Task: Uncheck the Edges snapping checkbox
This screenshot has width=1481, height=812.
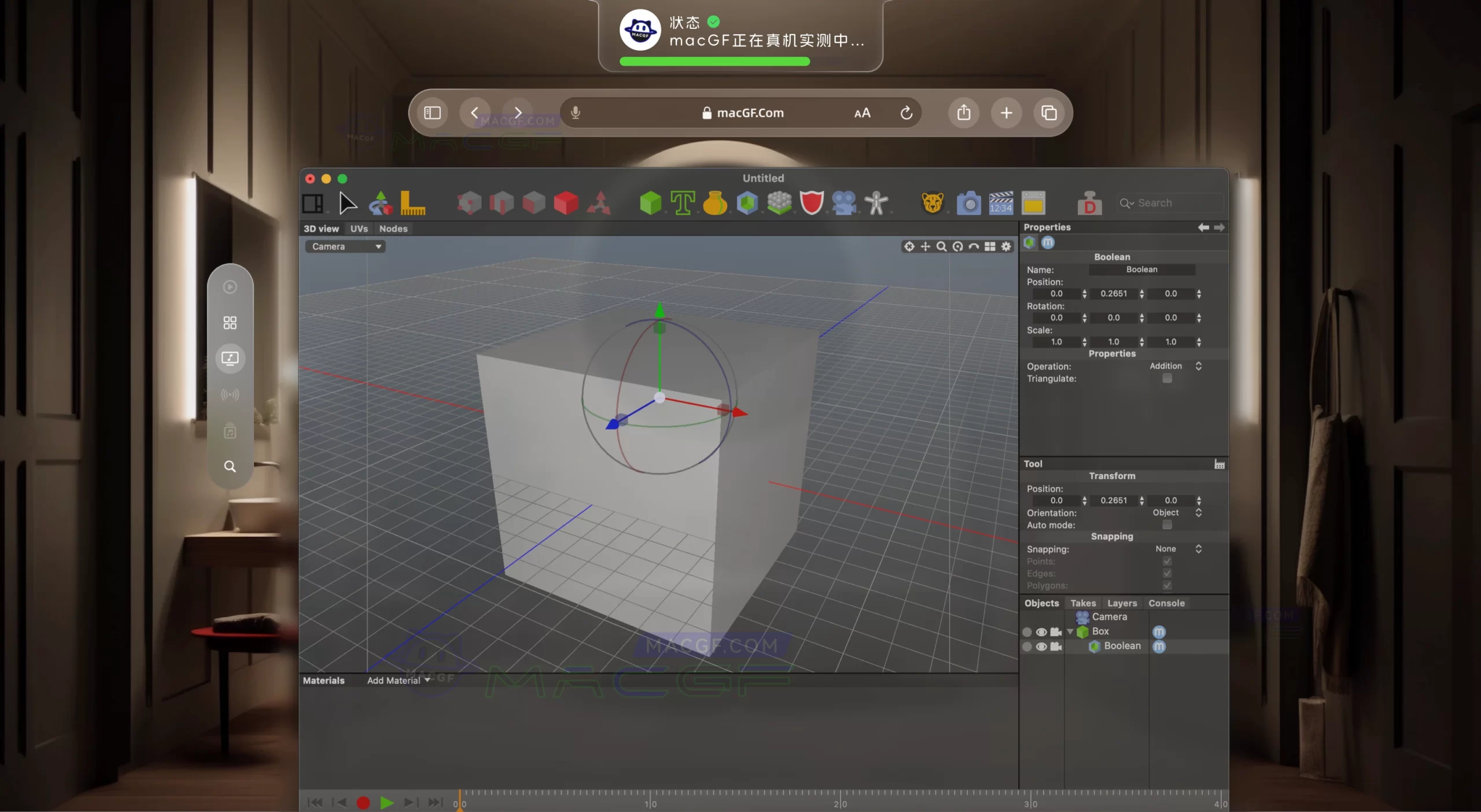Action: [1167, 573]
